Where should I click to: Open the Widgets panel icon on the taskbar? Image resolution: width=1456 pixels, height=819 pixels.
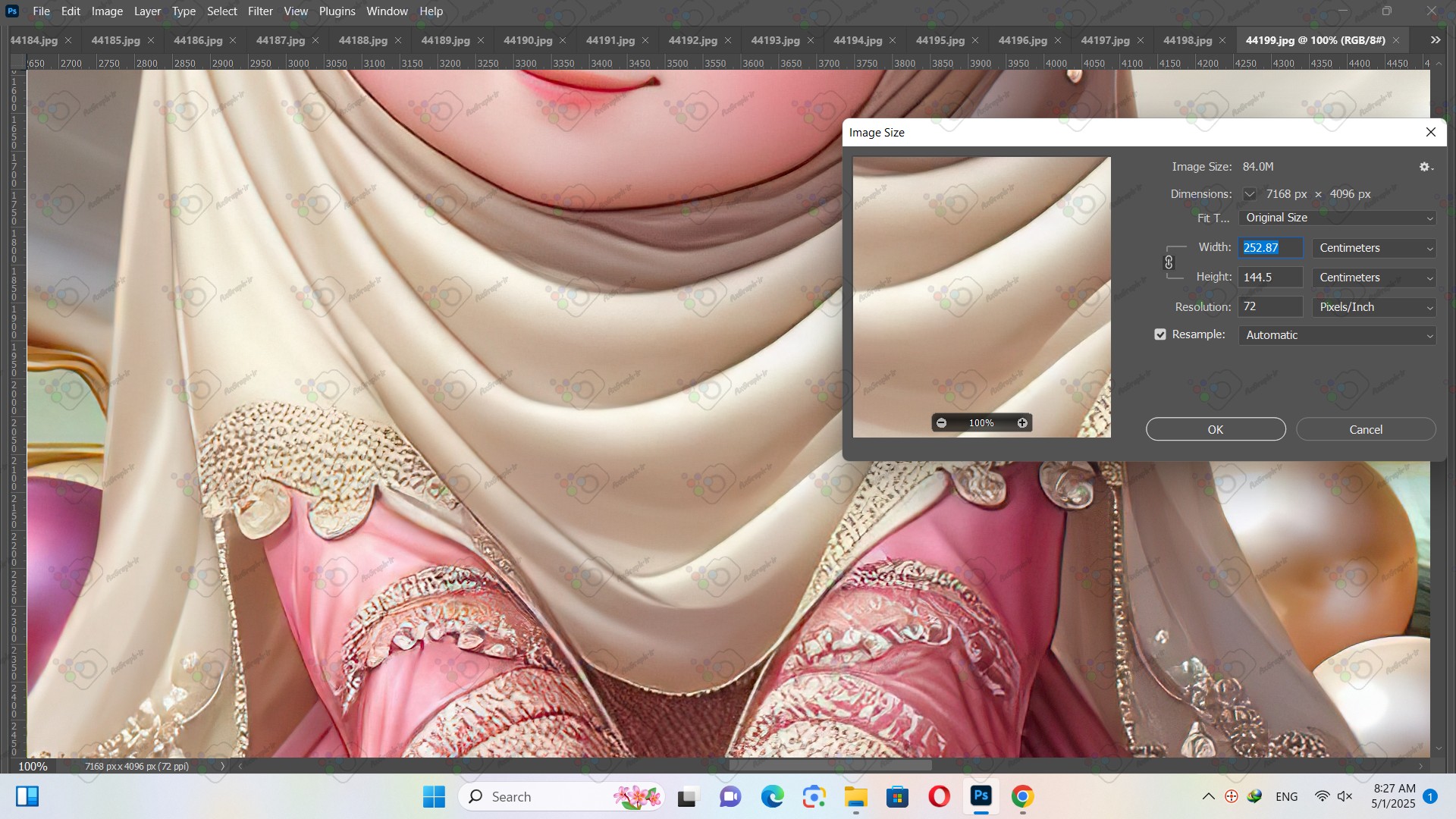pyautogui.click(x=27, y=797)
